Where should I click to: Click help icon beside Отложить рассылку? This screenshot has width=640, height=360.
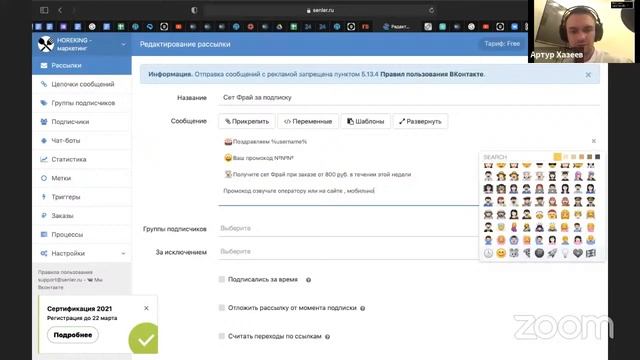pyautogui.click(x=362, y=308)
